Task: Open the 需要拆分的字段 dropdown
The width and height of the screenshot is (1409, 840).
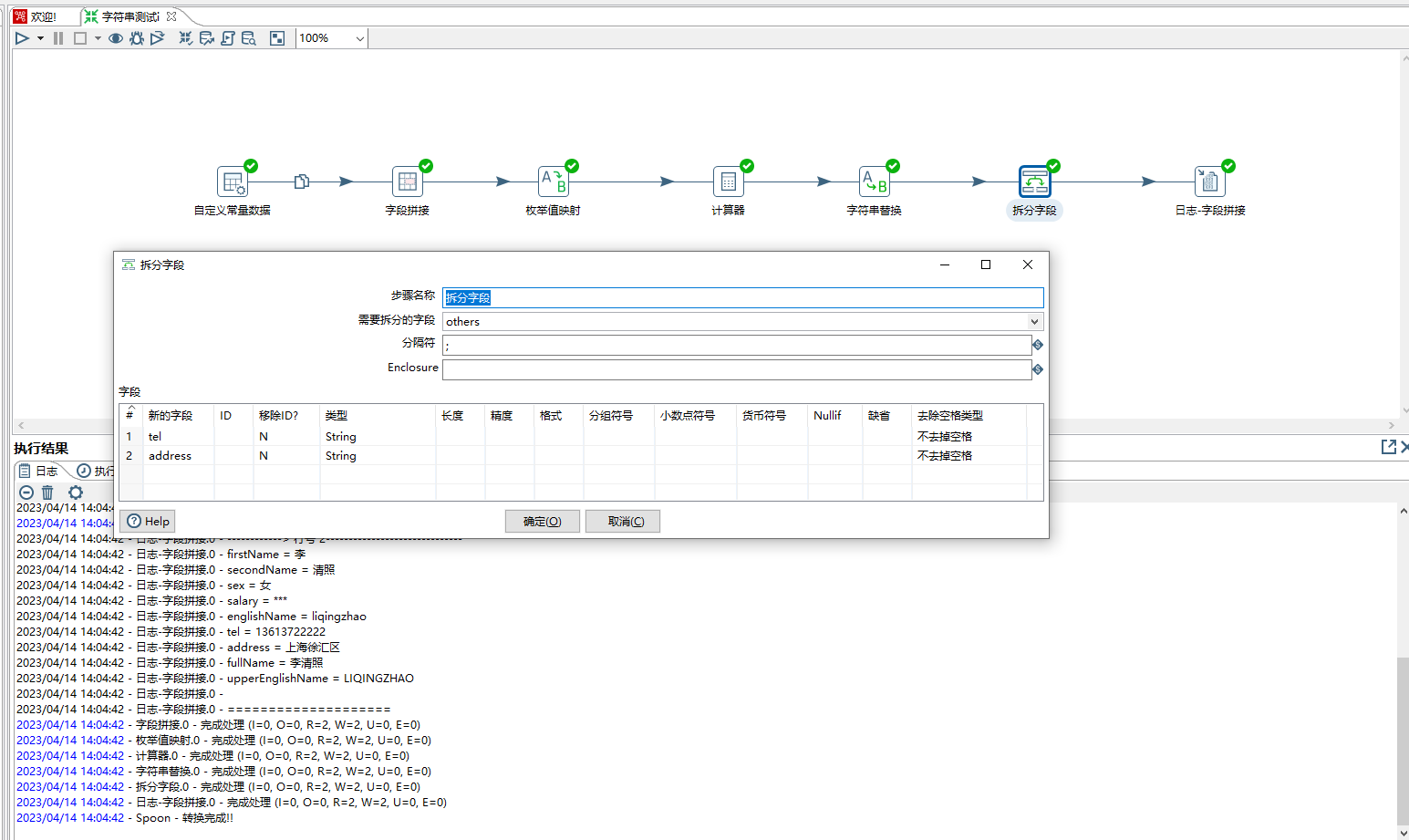Action: (1034, 321)
